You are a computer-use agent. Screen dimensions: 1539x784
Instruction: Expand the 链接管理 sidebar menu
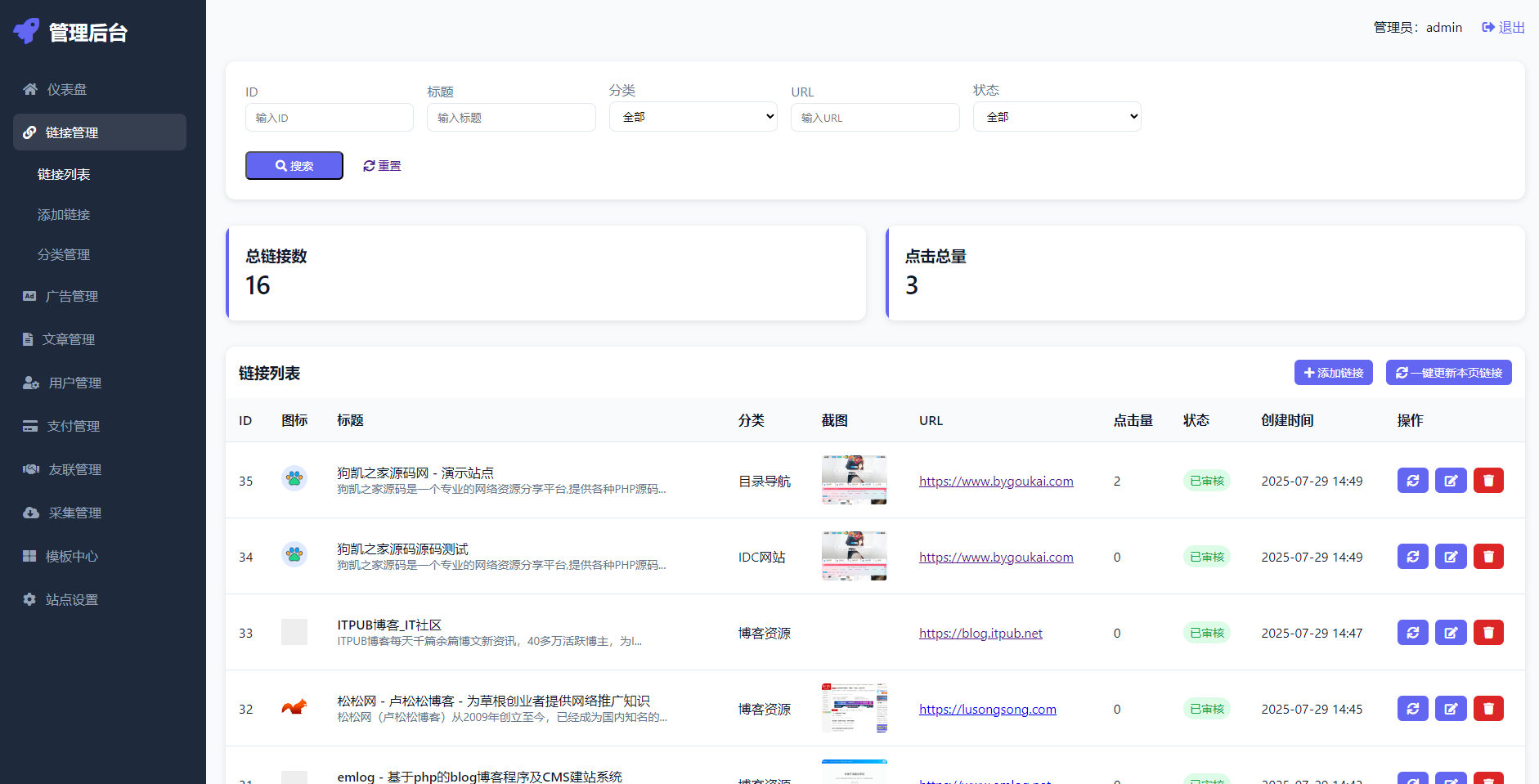[x=100, y=132]
